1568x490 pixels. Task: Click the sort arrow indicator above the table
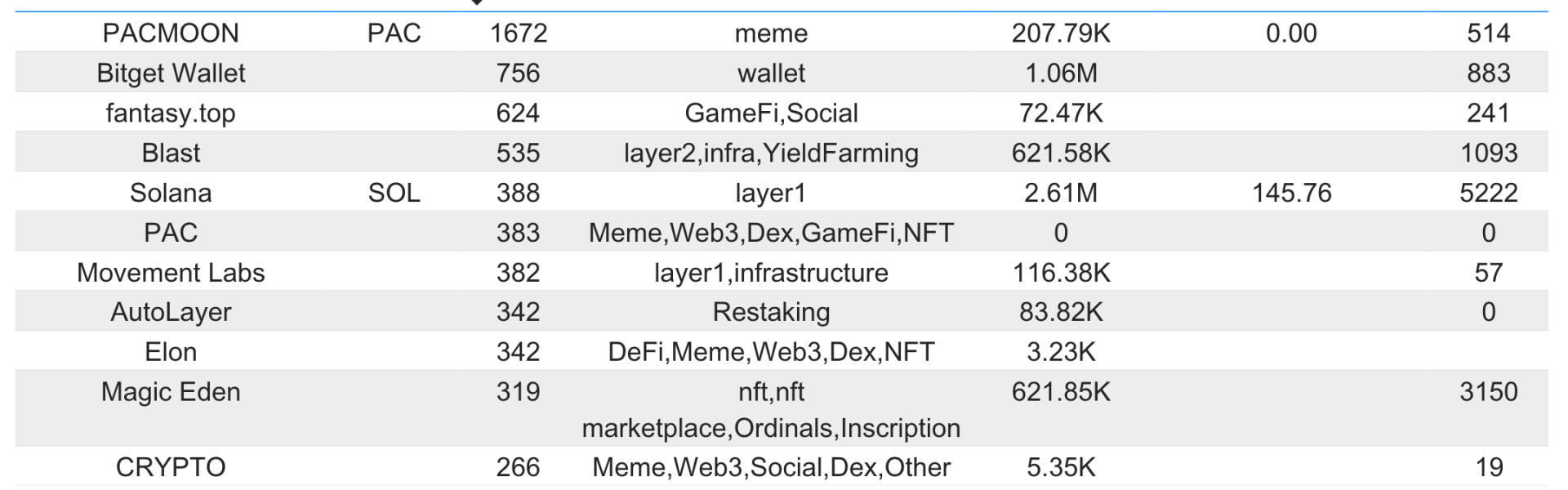477,2
